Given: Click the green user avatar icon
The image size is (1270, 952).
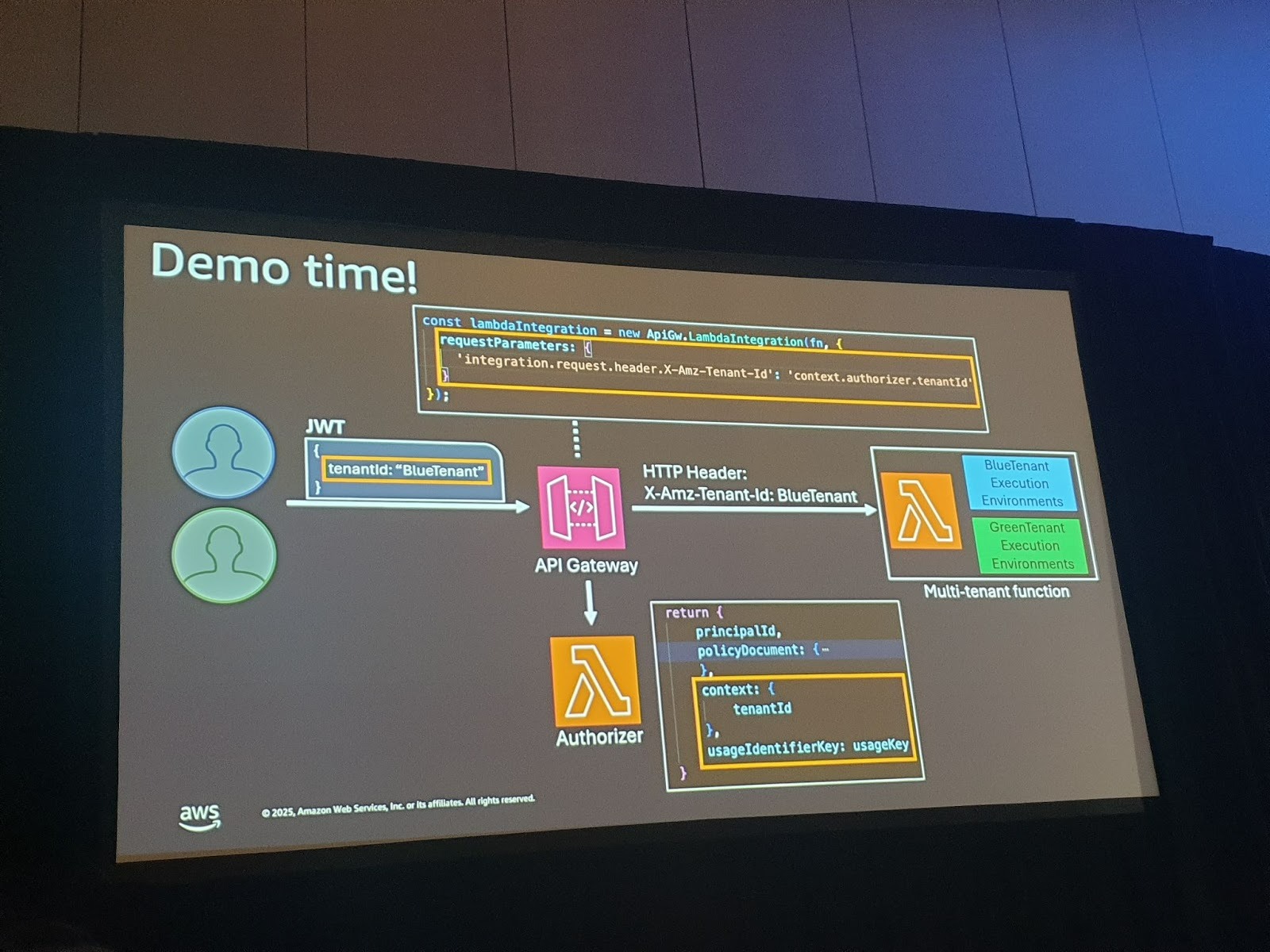Looking at the screenshot, I should 224,555.
